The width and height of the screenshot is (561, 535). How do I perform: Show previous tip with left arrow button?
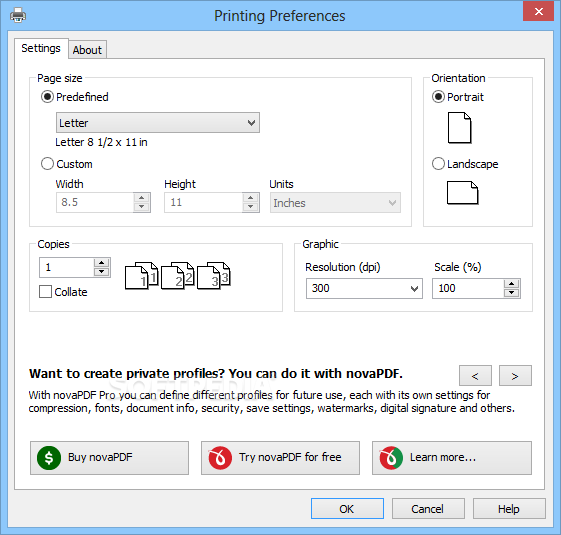click(x=475, y=375)
